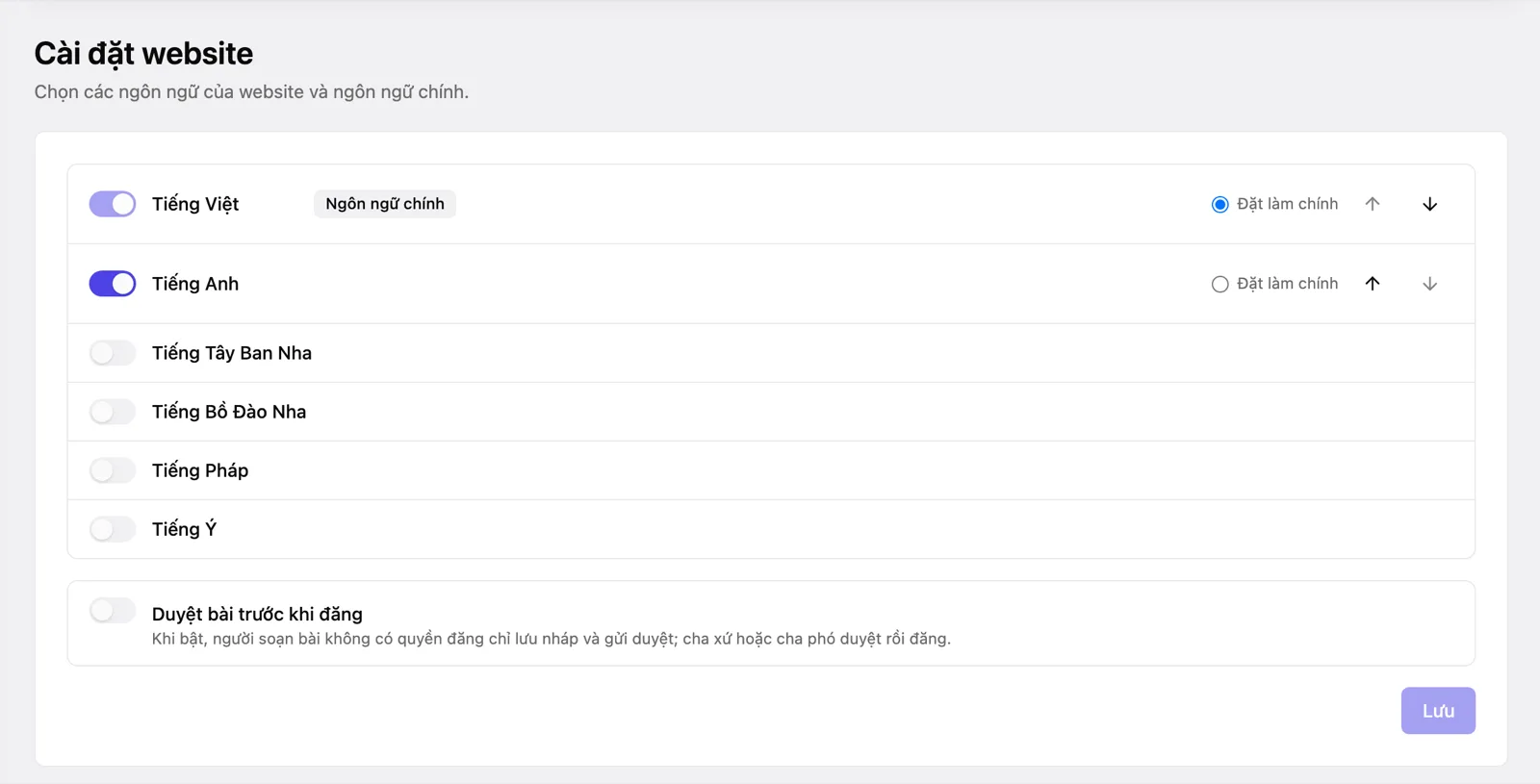Toggle the Tiếng Việt language switch
The image size is (1540, 784).
click(113, 204)
